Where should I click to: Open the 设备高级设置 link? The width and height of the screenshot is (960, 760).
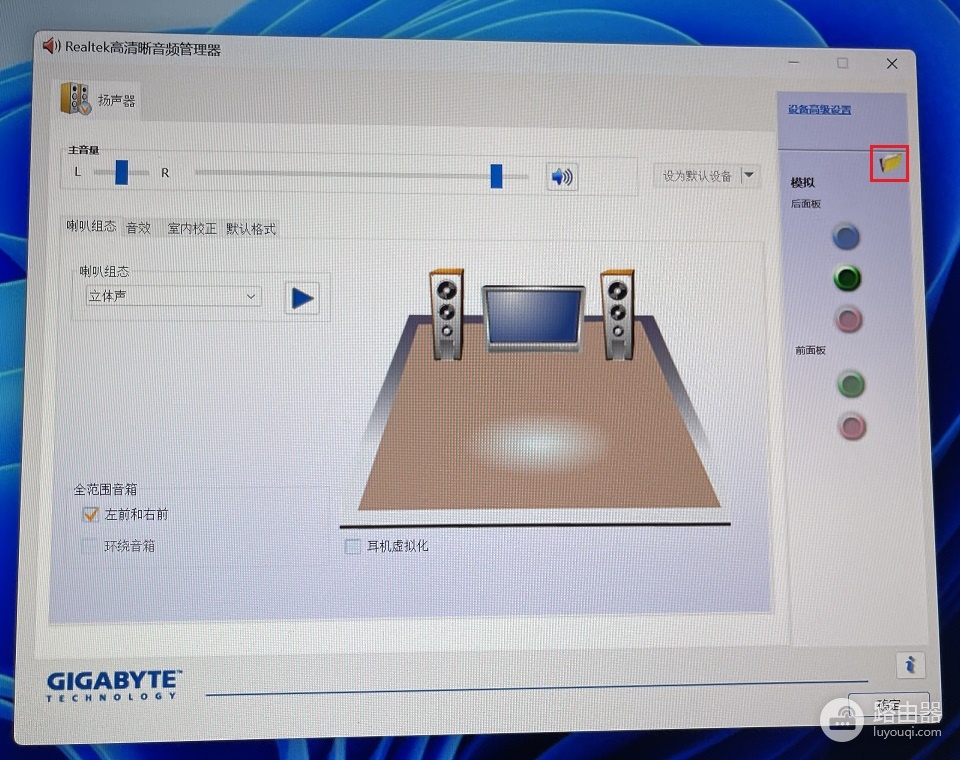coord(819,110)
